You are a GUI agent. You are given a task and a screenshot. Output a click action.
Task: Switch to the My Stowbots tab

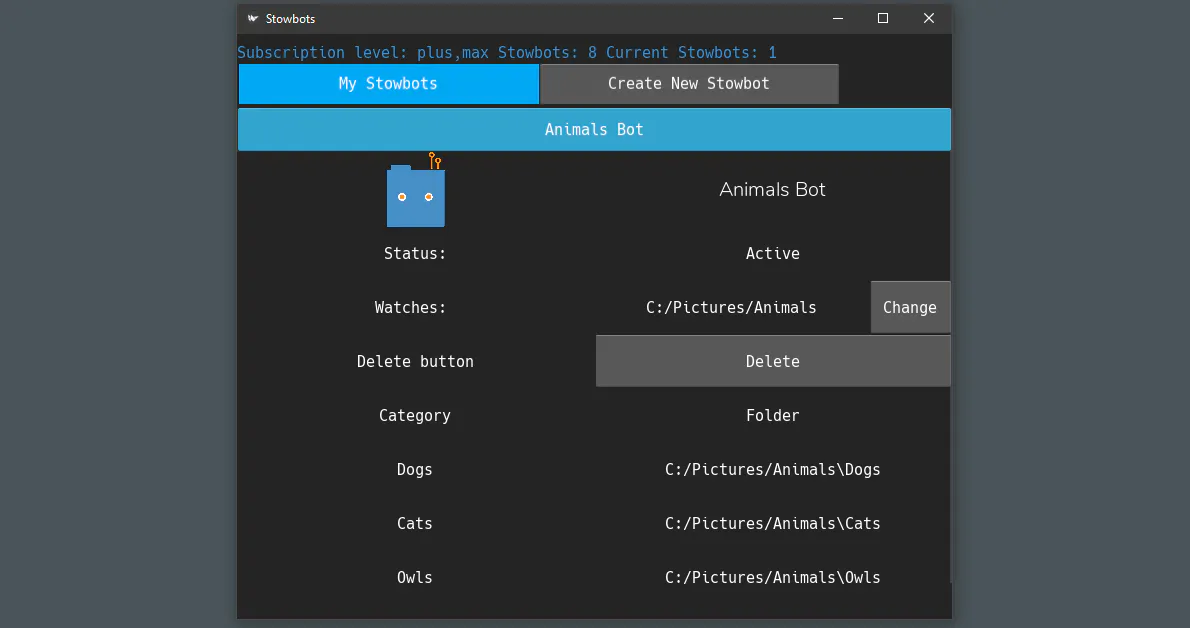(x=388, y=84)
